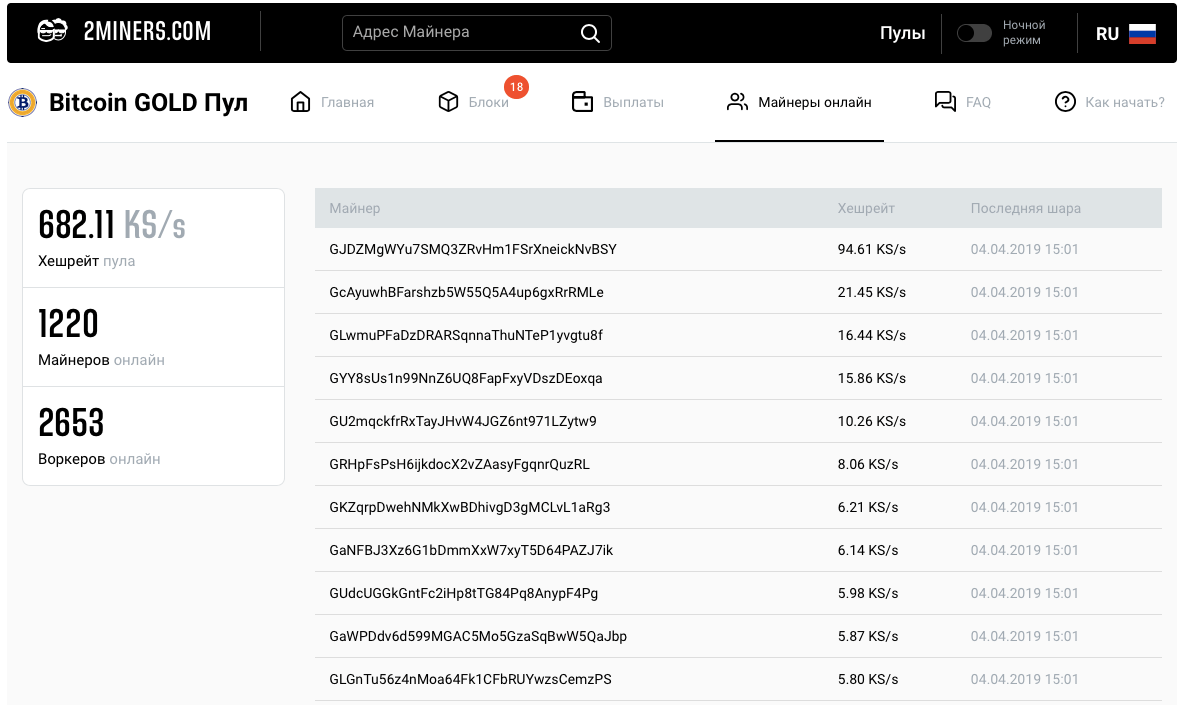Toggle the Ночной режим night mode switch
Viewport: 1186px width, 705px height.
[x=974, y=33]
